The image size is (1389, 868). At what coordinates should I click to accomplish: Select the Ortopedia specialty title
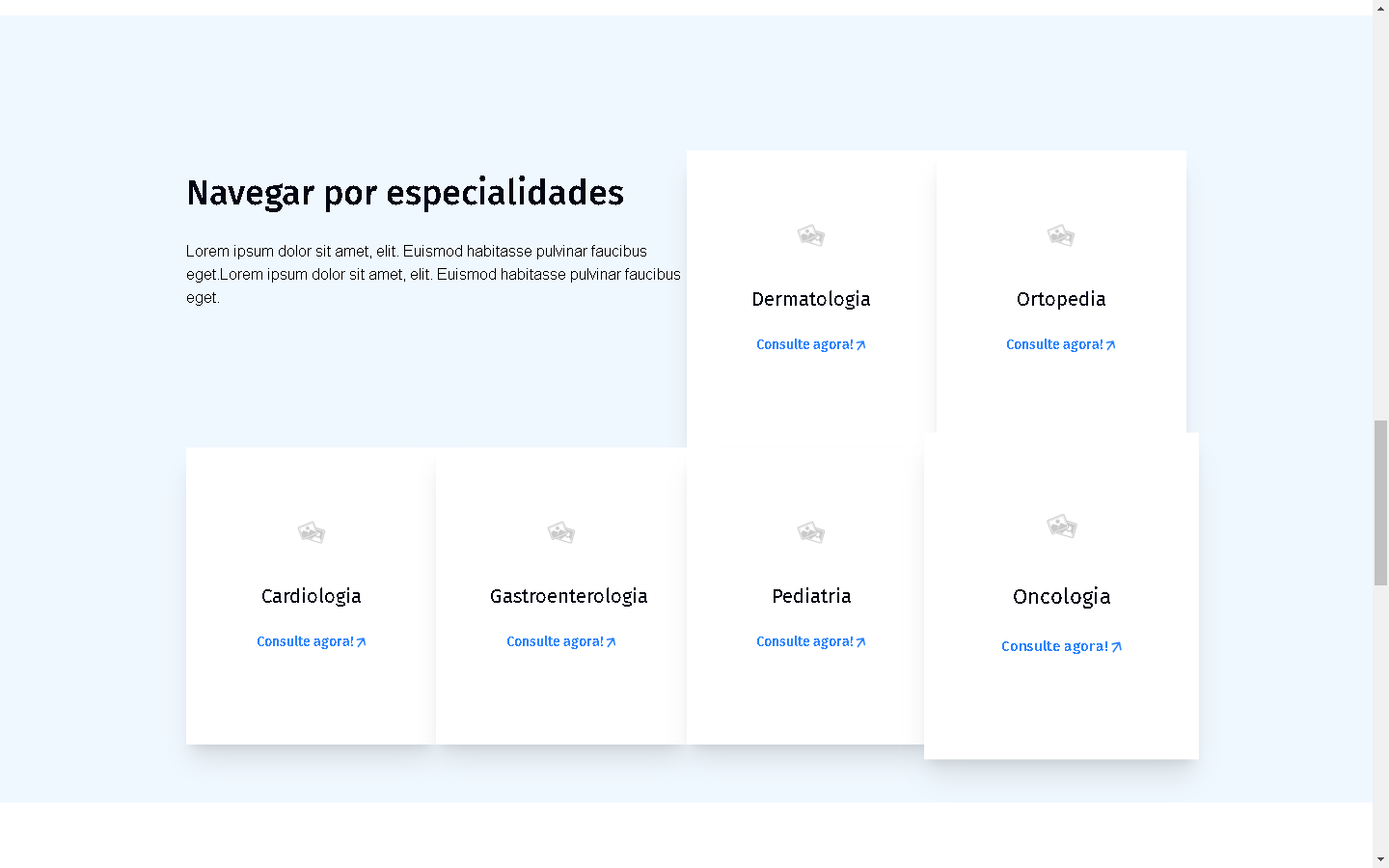[1060, 299]
